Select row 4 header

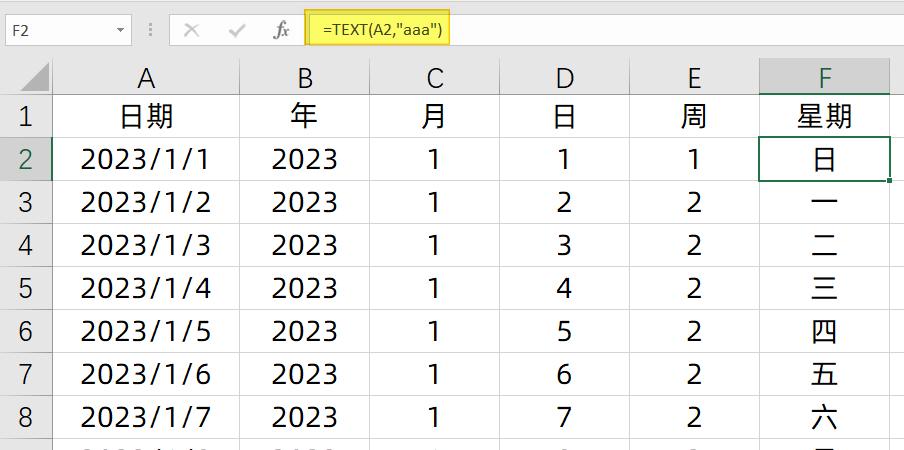click(x=26, y=245)
